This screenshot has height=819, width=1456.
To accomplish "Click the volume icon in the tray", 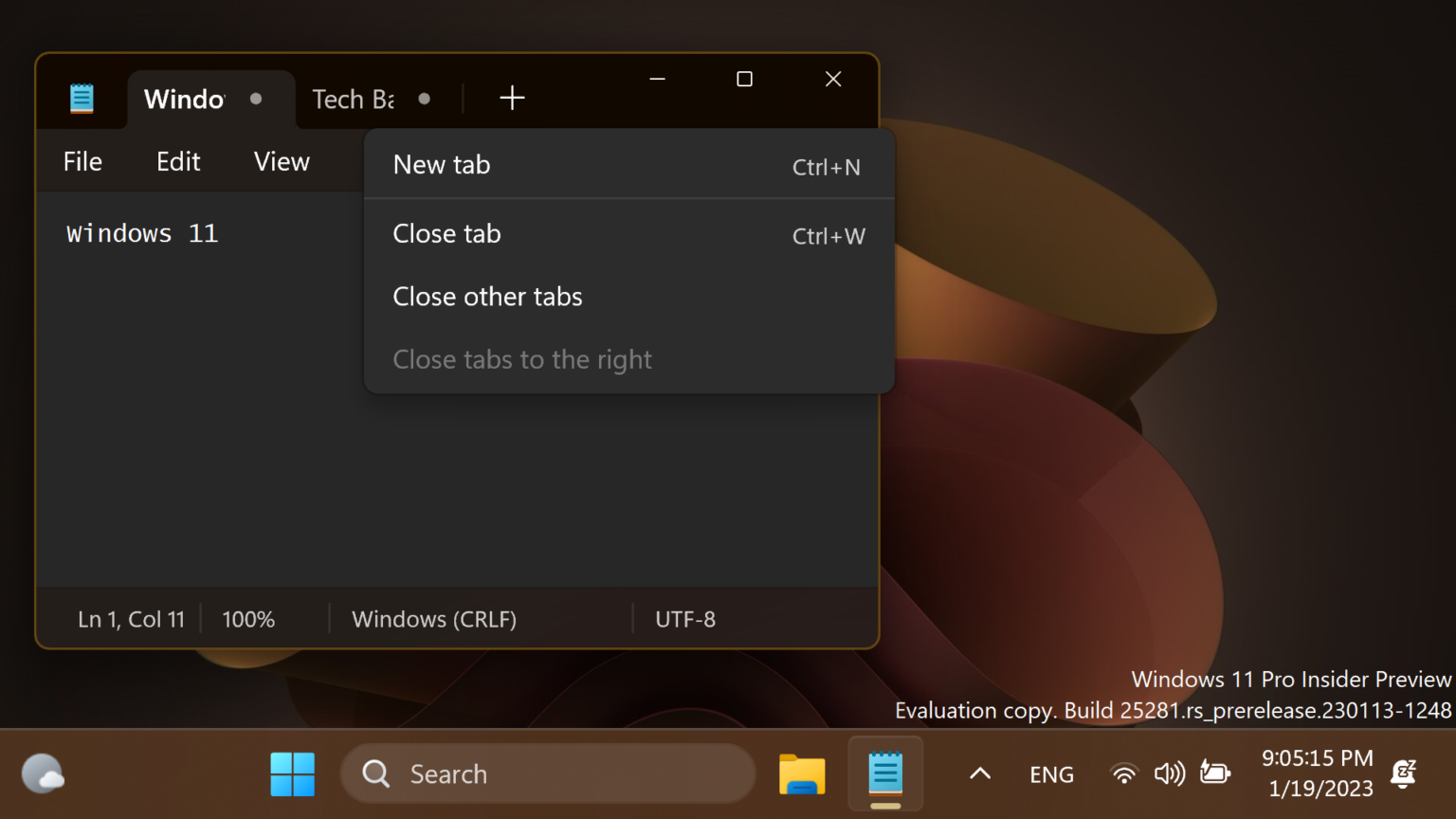I will click(1170, 773).
